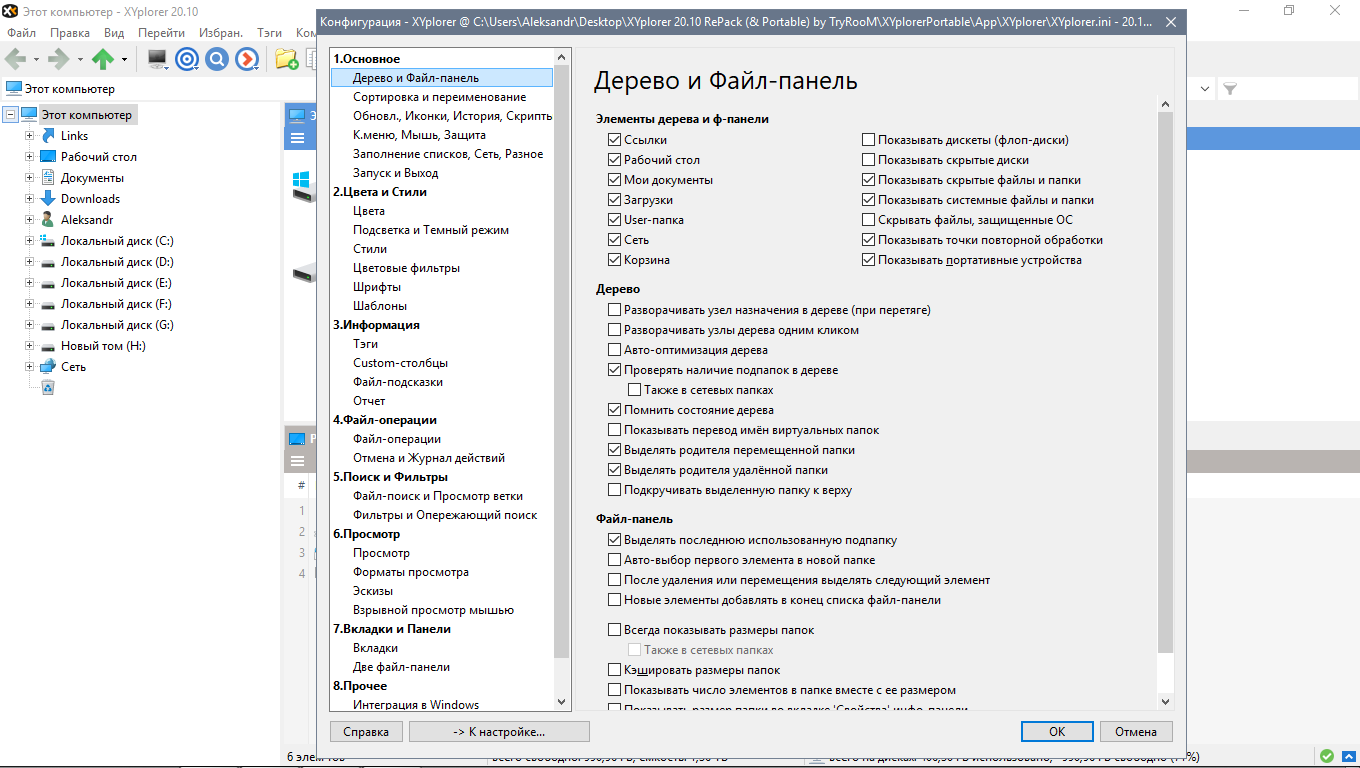Expand the Локальный диск (C:) tree node
The image size is (1360, 768).
point(29,241)
